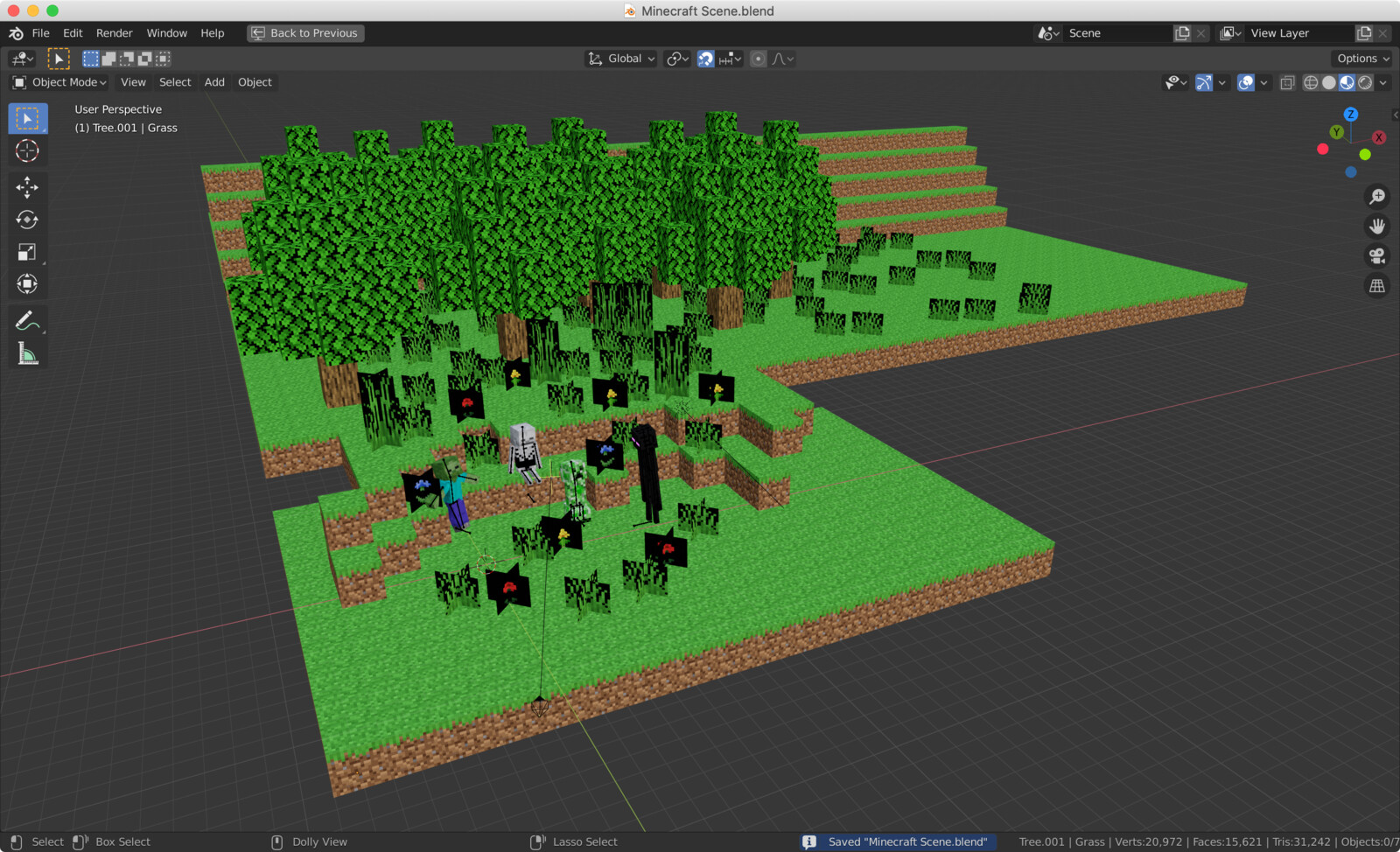1400x852 pixels.
Task: Switch viewport shading to solid
Action: [1329, 83]
